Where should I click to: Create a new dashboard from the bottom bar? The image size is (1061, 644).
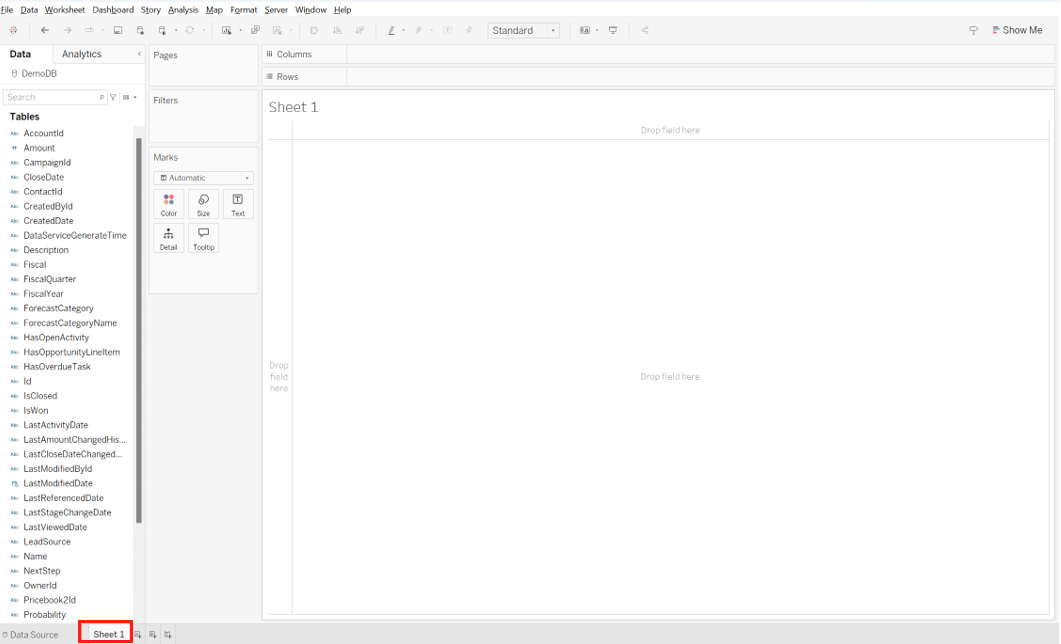(x=151, y=634)
